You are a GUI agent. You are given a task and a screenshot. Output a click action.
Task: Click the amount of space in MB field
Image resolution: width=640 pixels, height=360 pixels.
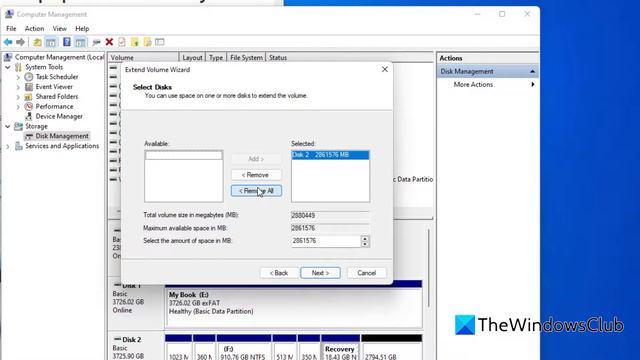(325, 241)
